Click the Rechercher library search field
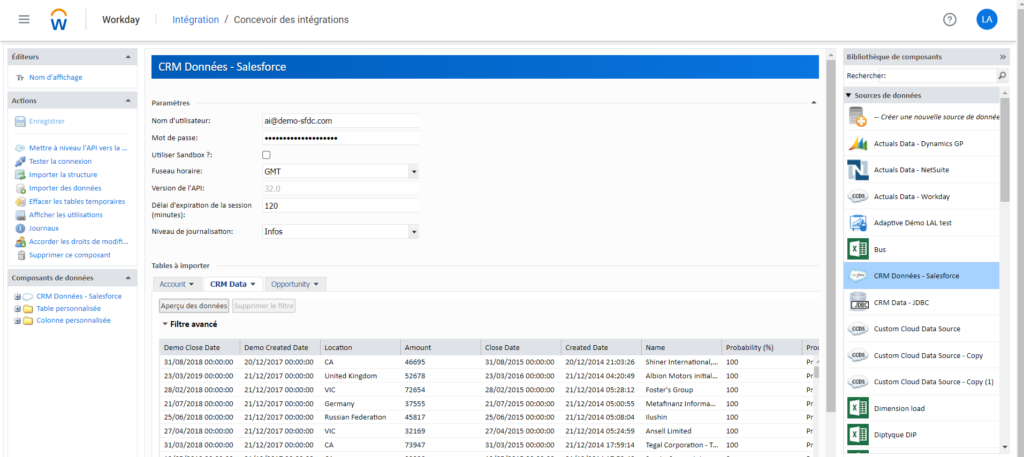Viewport: 1024px width, 457px height. tap(938, 76)
